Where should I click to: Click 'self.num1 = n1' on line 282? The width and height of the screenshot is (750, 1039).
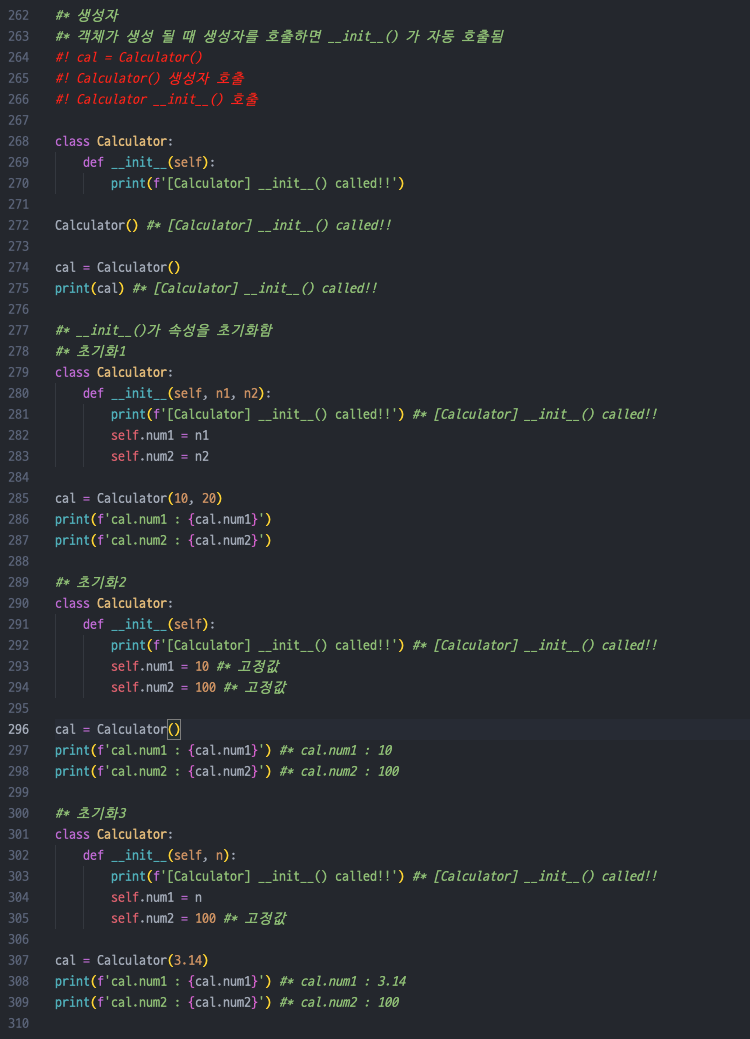160,435
